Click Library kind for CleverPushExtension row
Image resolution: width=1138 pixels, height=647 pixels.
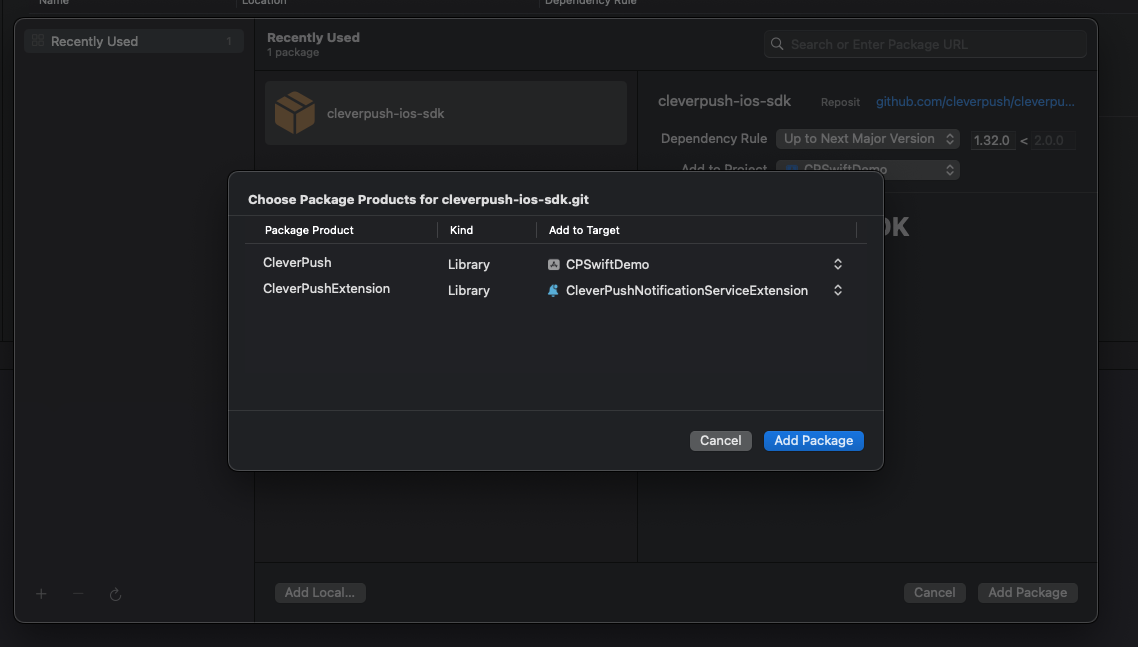[x=469, y=290]
